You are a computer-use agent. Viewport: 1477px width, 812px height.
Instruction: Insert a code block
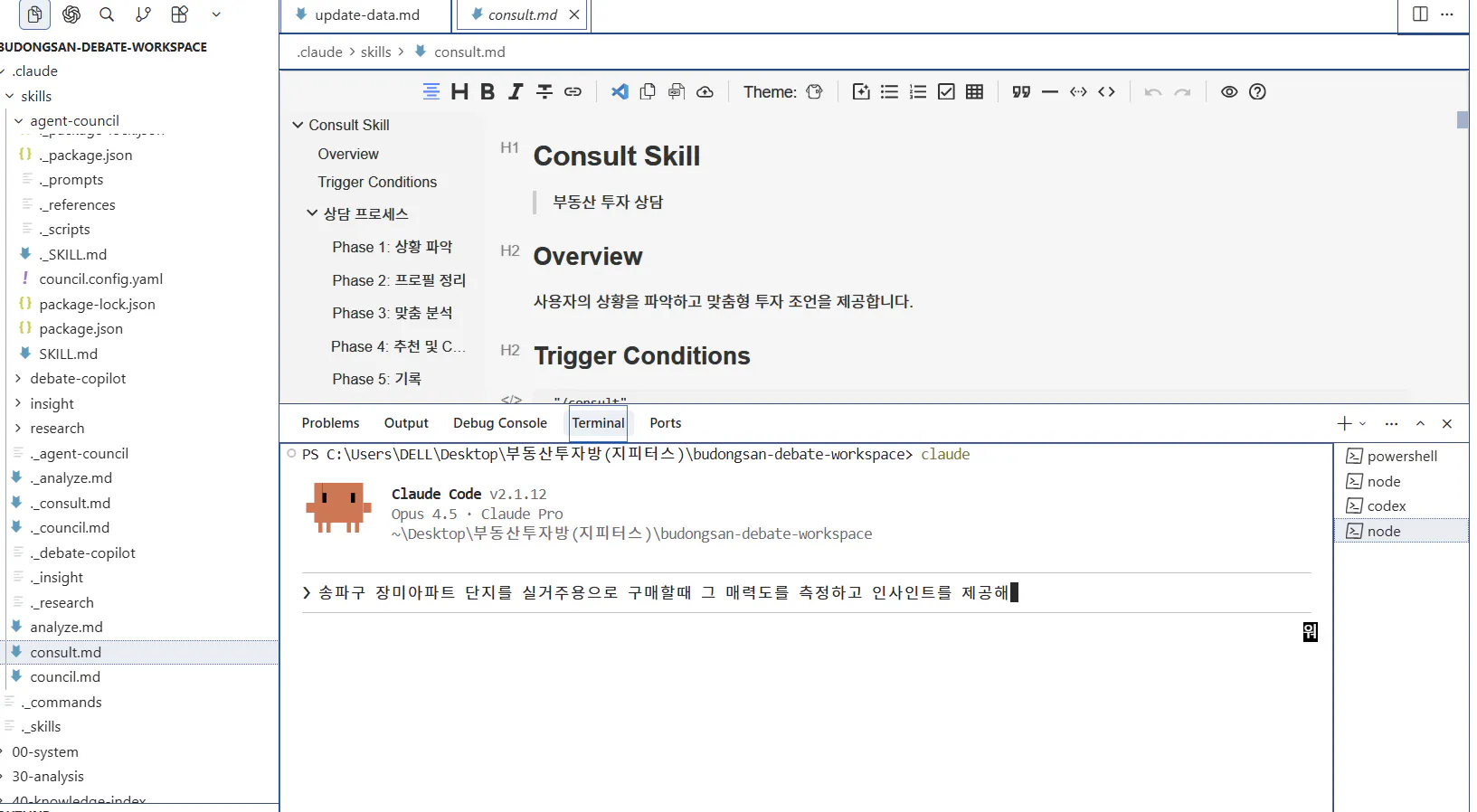[x=1106, y=91]
